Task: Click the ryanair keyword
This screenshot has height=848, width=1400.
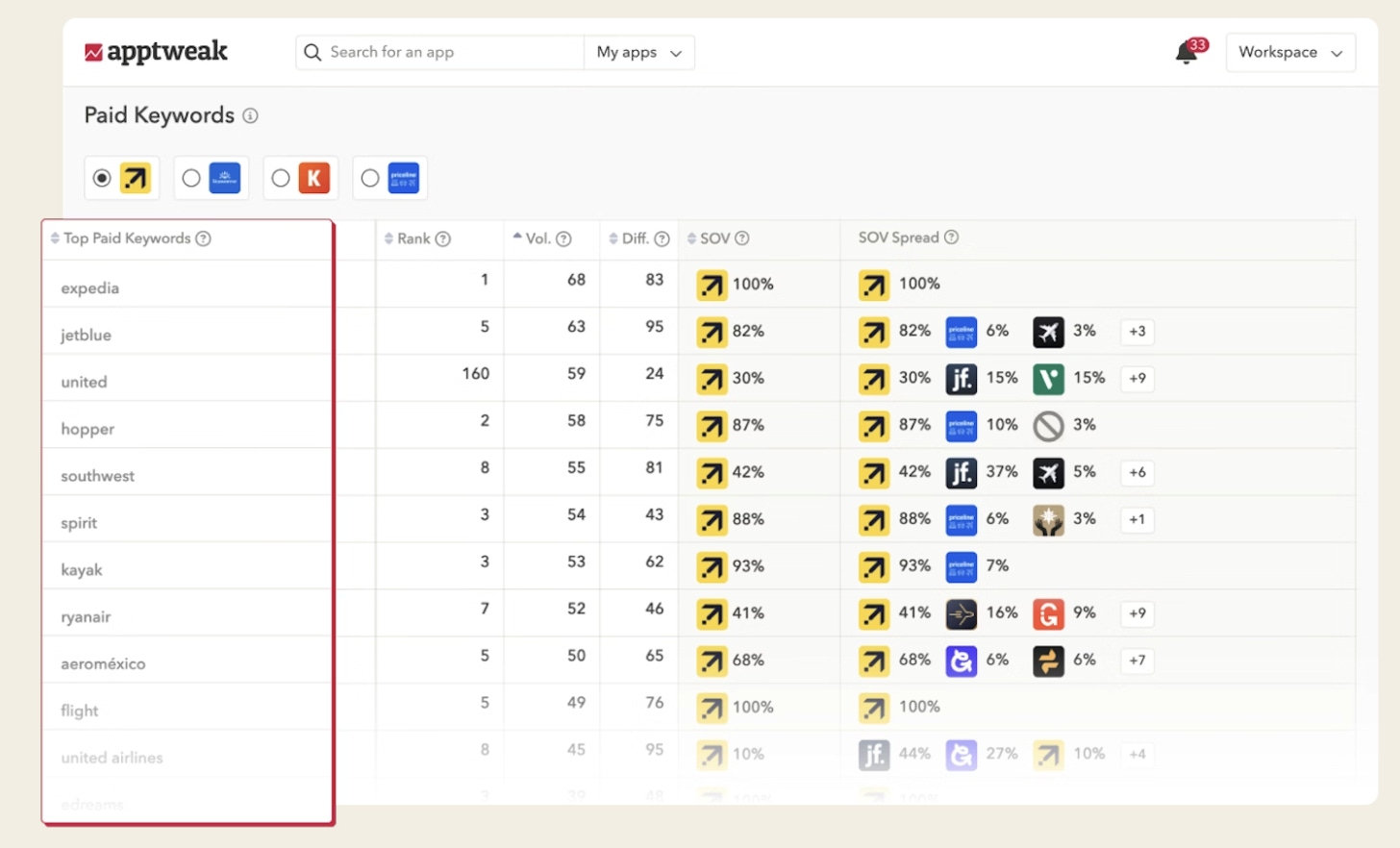Action: tap(86, 617)
